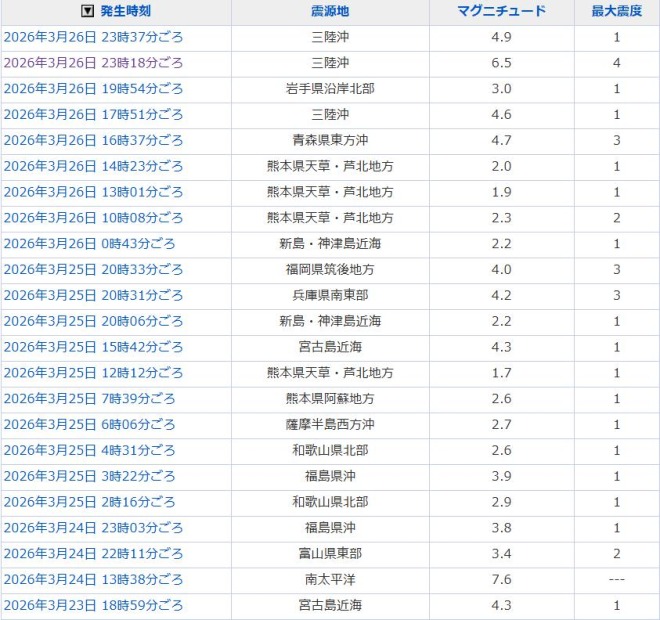Image resolution: width=660 pixels, height=620 pixels.
Task: Open the 3月26日 17時51分ごろ earthquake entry
Action: click(94, 115)
